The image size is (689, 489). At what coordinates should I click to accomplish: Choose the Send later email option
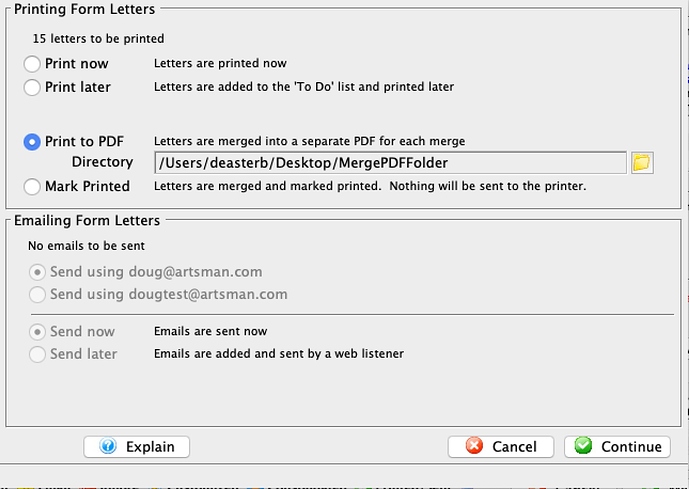37,354
